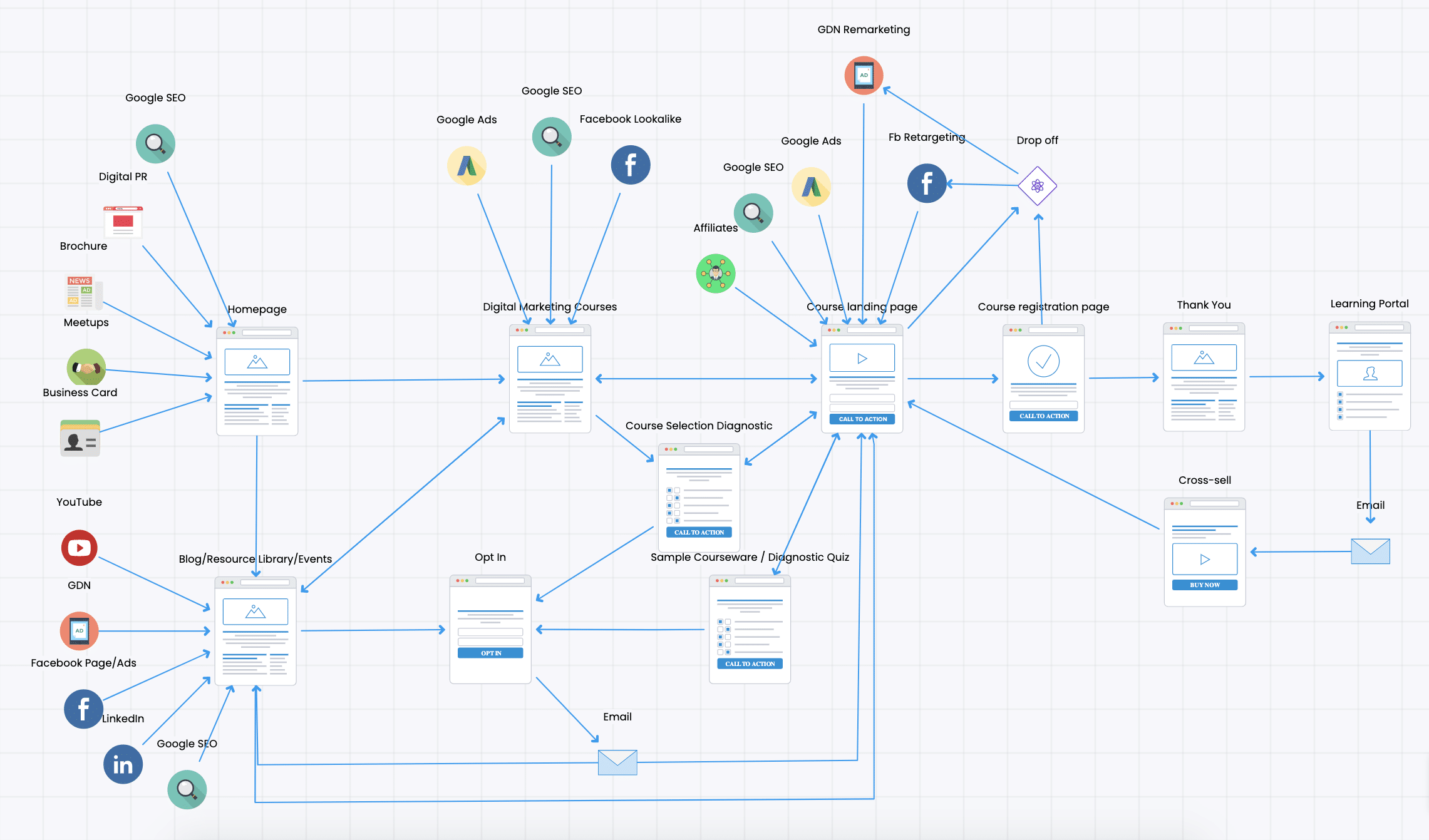Click the play icon on Cross-sell page
Viewport: 1429px width, 840px height.
tap(1205, 559)
